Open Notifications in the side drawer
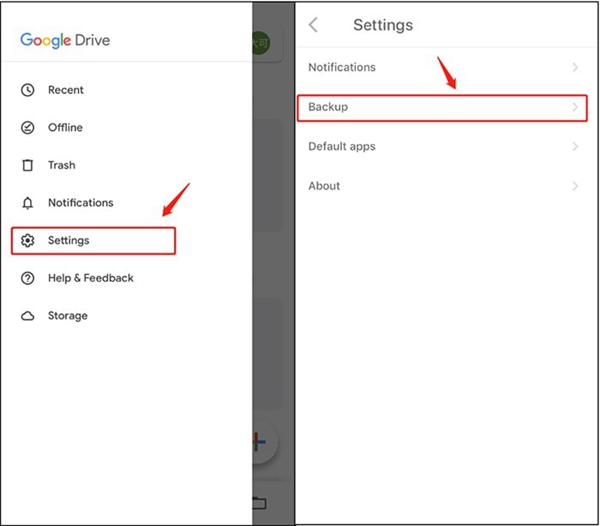Viewport: 600px width, 526px height. tap(81, 203)
